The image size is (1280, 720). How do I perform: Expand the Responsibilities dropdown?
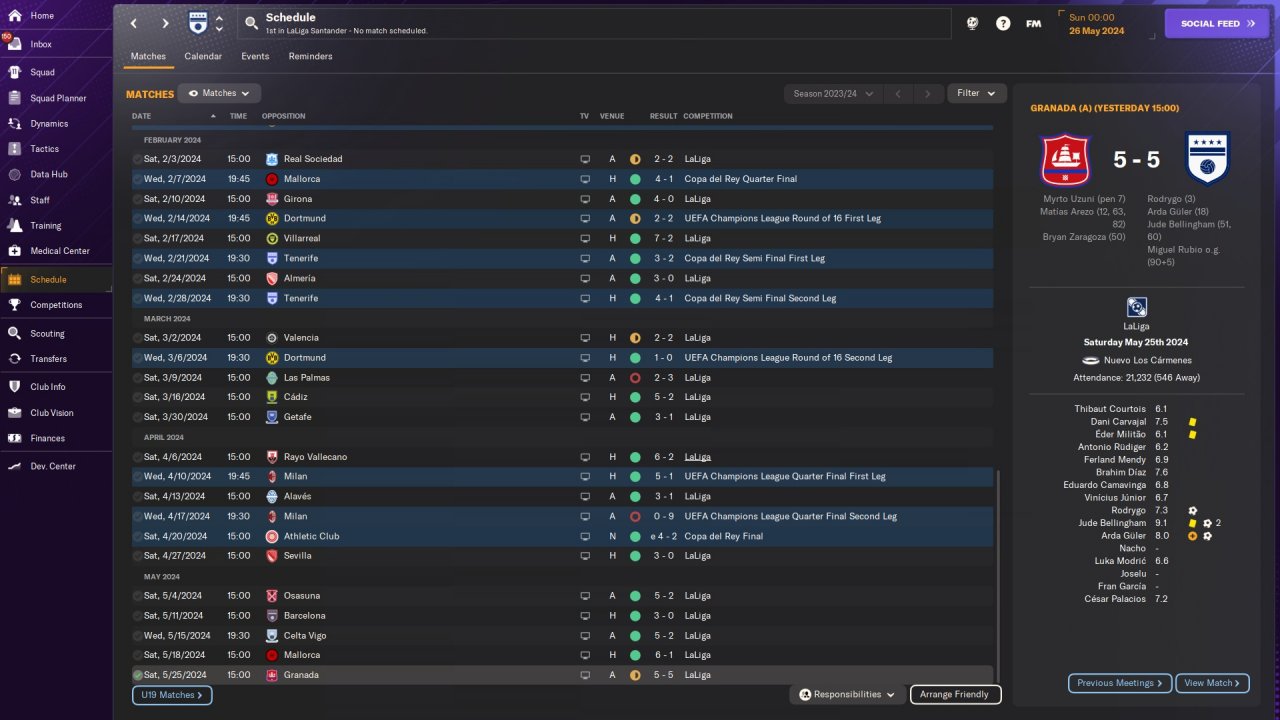coord(847,694)
